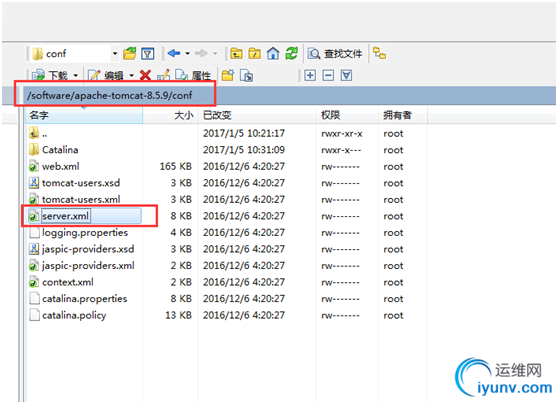Click the server.xml file icon
Image resolution: width=558 pixels, height=404 pixels.
pos(34,216)
